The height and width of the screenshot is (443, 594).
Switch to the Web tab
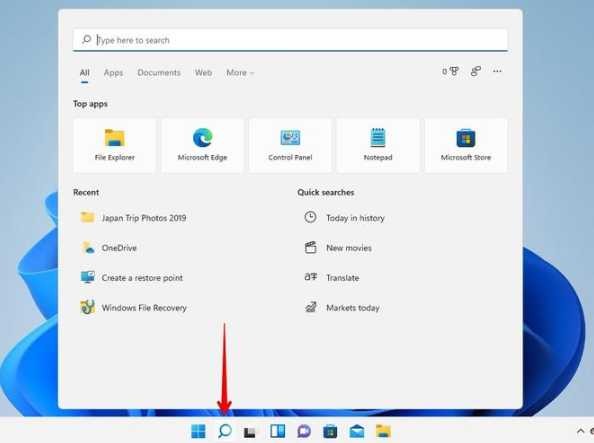point(203,72)
